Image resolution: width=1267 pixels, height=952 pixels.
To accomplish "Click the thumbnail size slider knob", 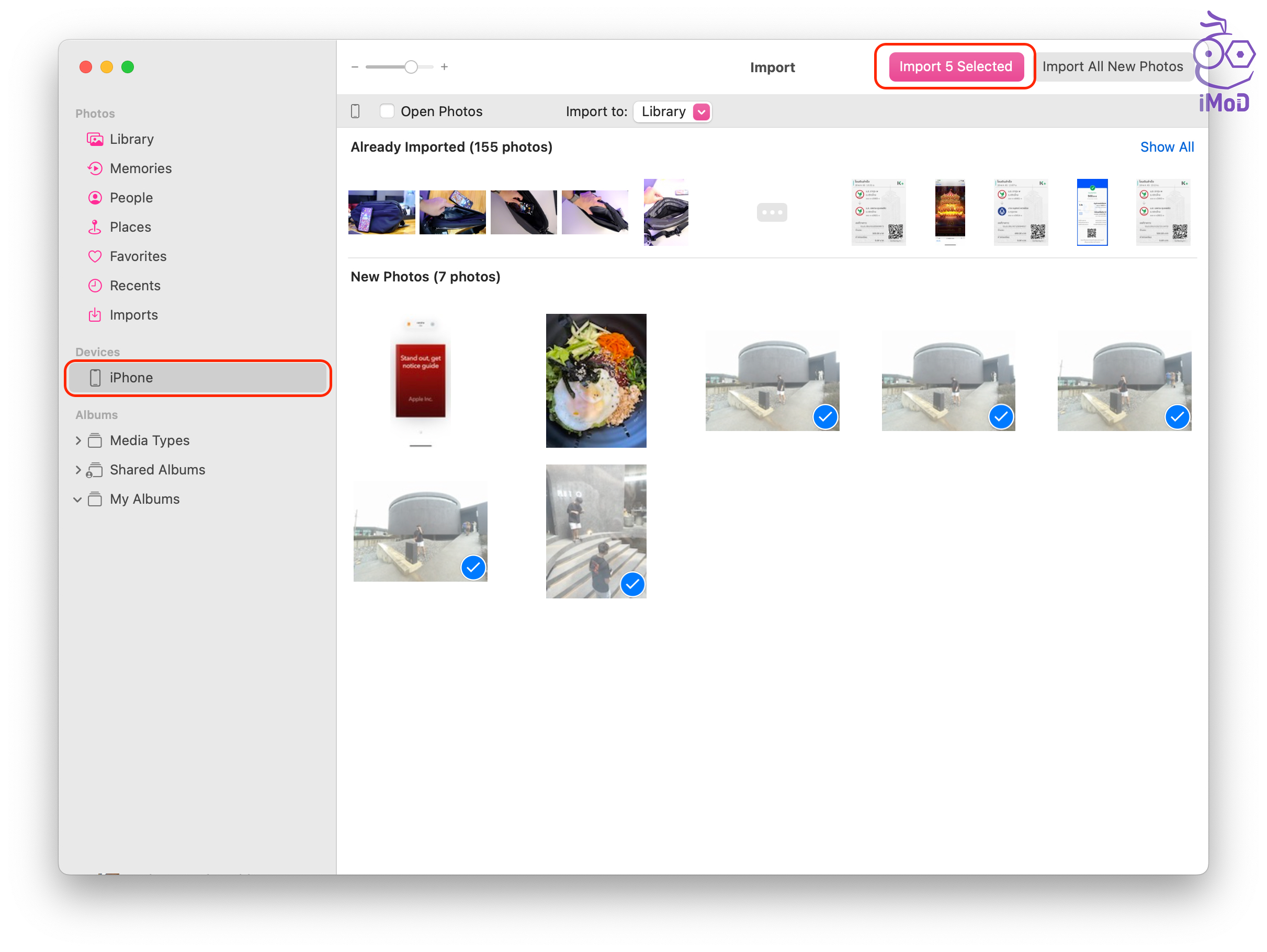I will tap(411, 67).
